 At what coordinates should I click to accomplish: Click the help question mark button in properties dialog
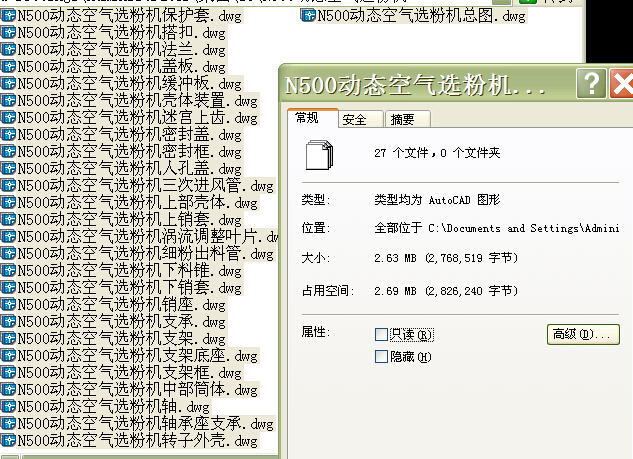click(591, 84)
